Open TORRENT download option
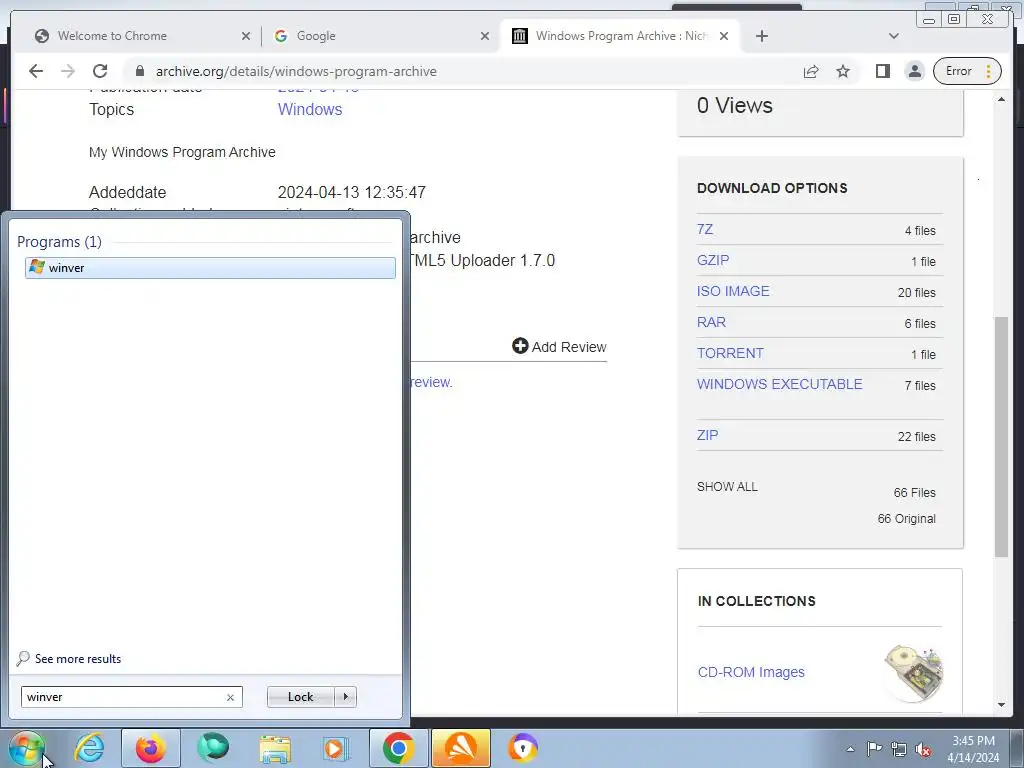Image resolution: width=1024 pixels, height=768 pixels. point(730,353)
